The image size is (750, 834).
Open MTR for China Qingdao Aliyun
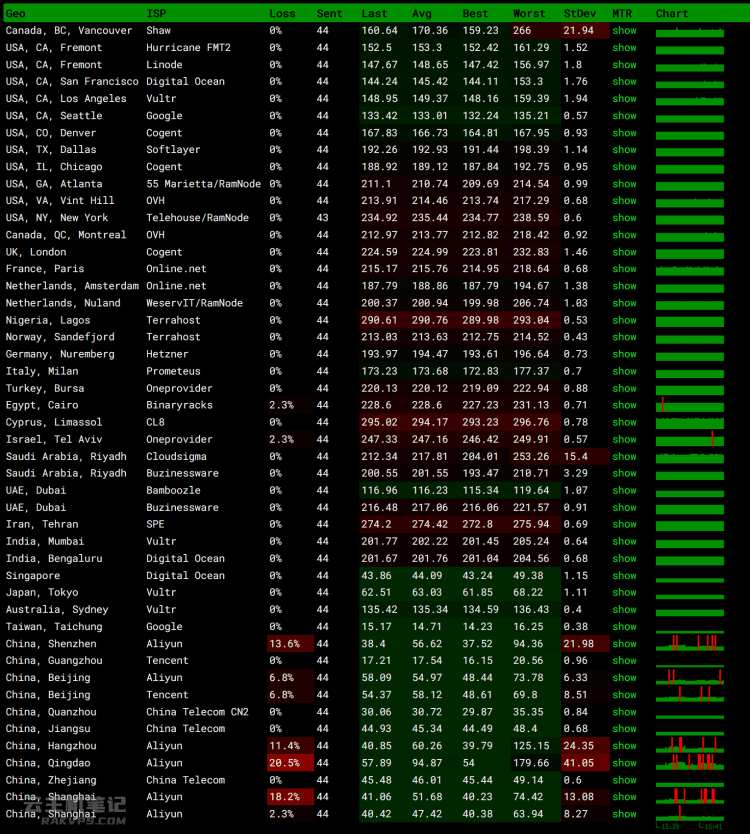(x=624, y=763)
